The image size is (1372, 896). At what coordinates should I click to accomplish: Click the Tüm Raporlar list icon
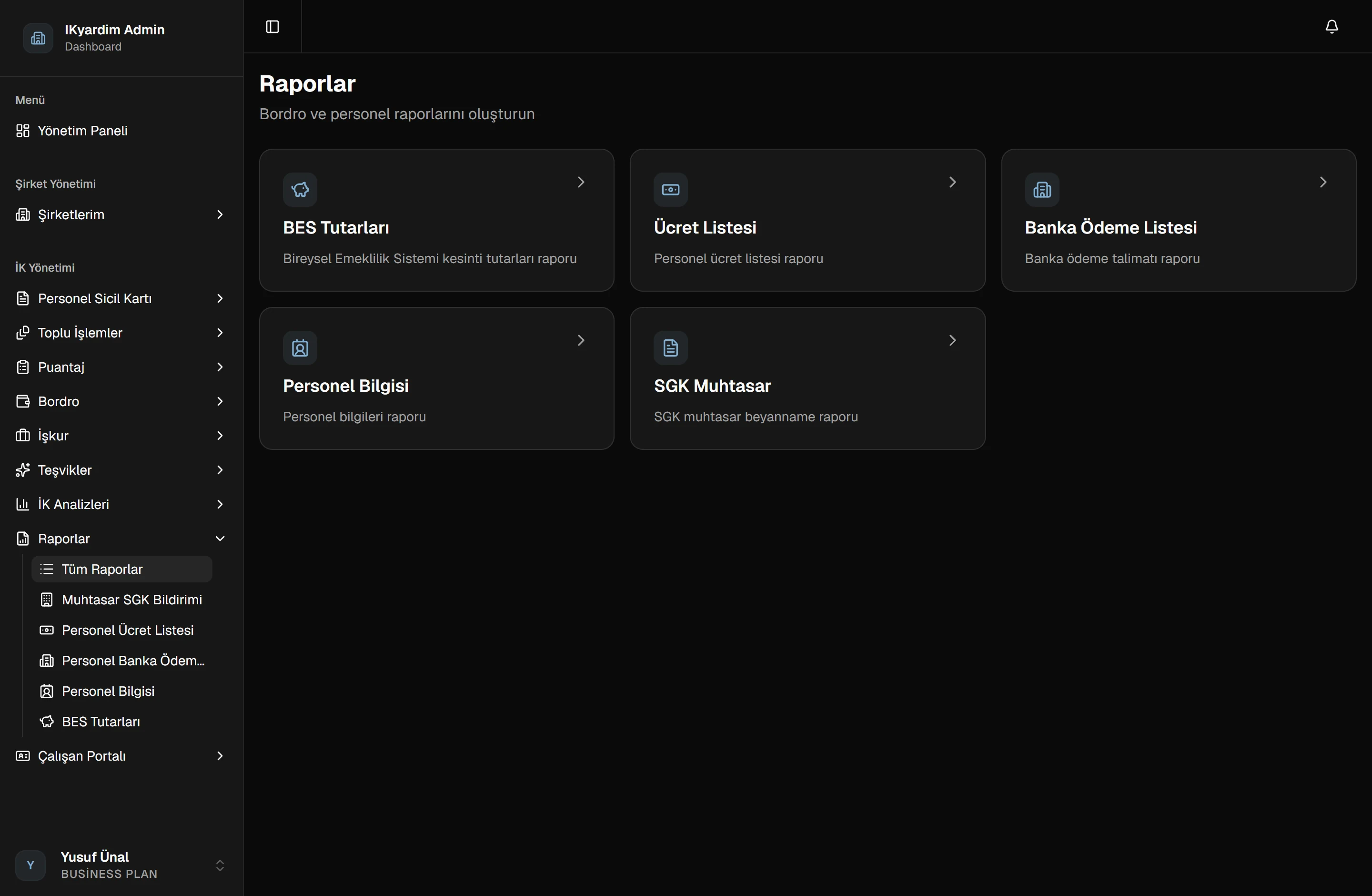coord(47,569)
